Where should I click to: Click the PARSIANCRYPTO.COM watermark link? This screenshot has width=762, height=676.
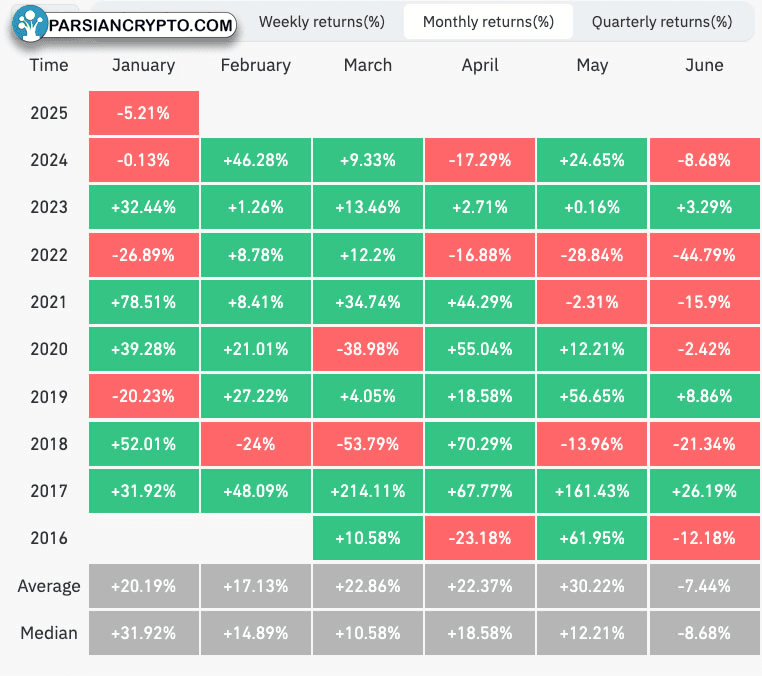click(x=141, y=25)
